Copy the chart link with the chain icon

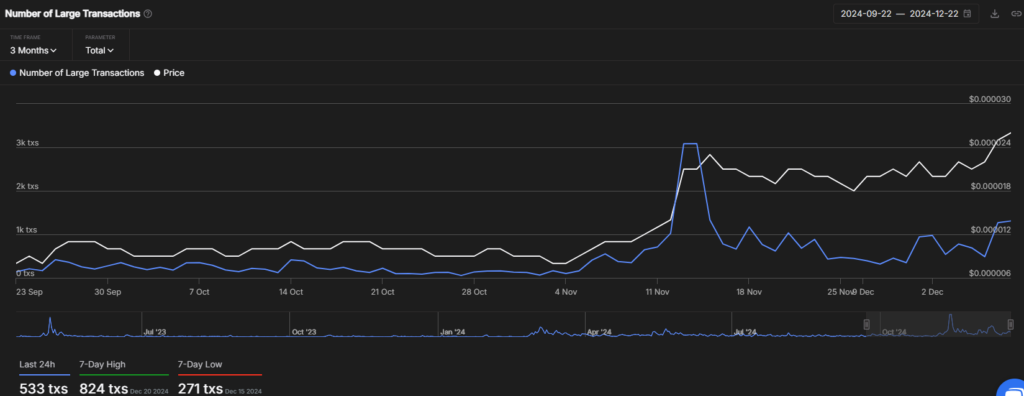1016,14
